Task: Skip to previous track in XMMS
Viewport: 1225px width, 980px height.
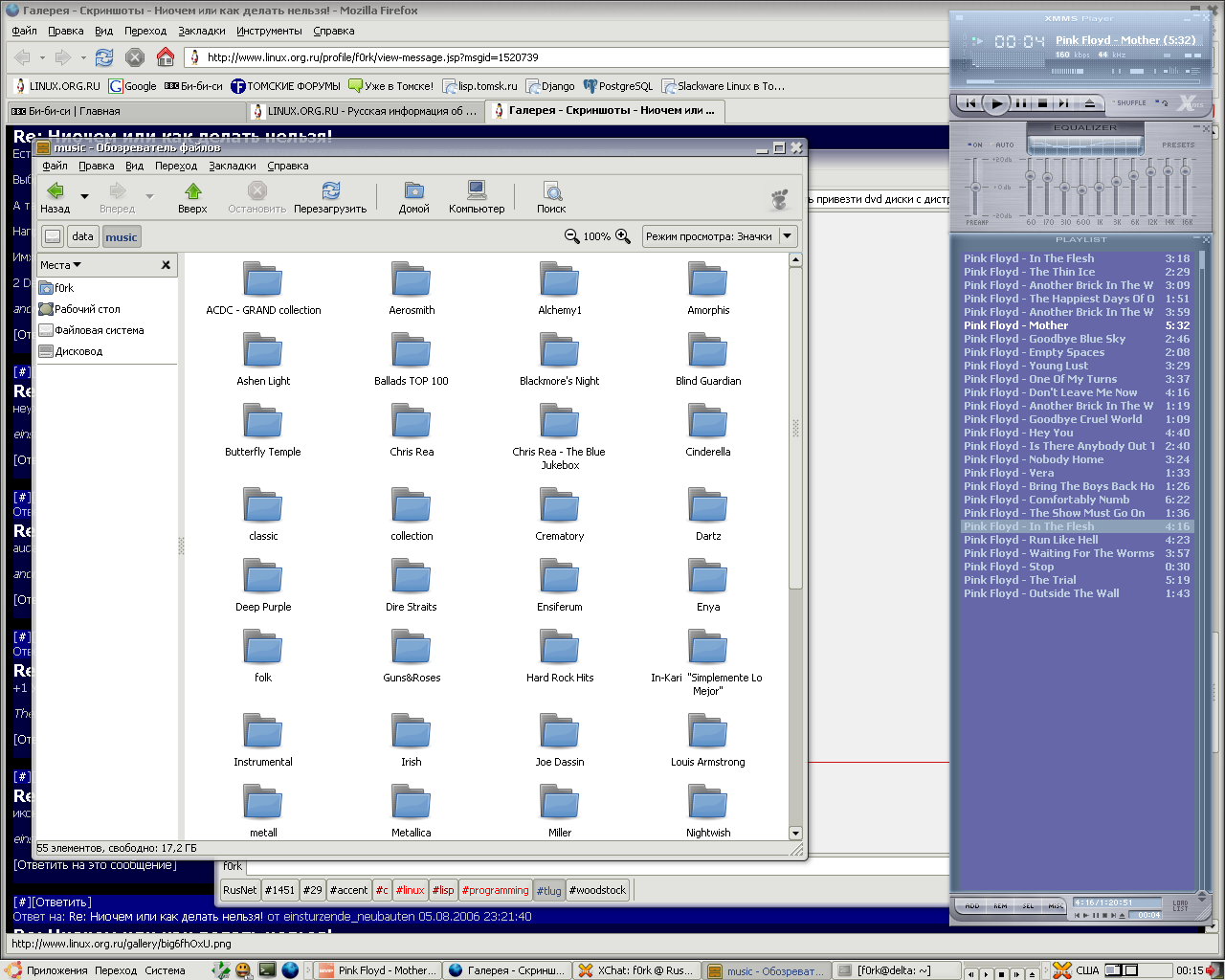Action: 970,103
